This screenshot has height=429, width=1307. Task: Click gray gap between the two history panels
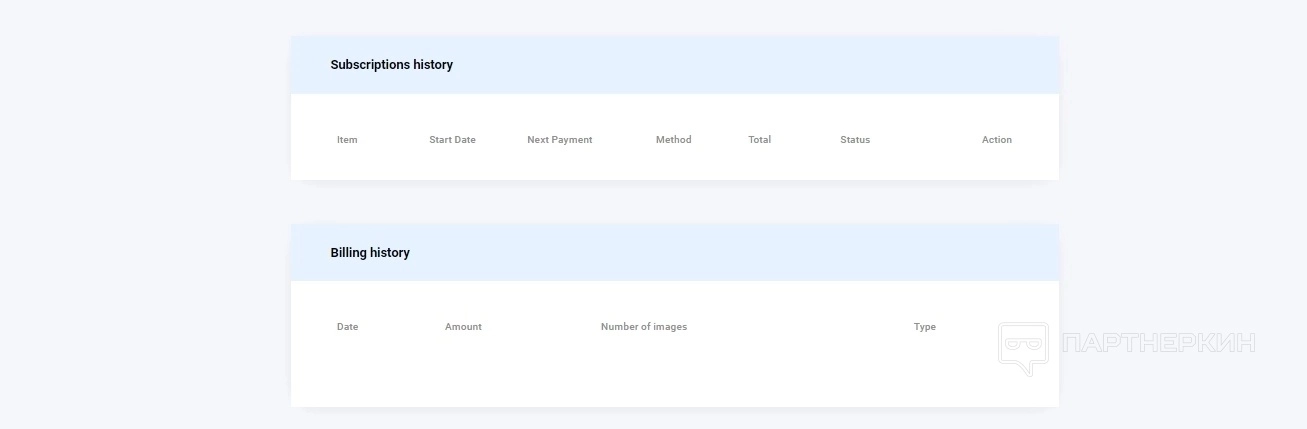point(674,202)
